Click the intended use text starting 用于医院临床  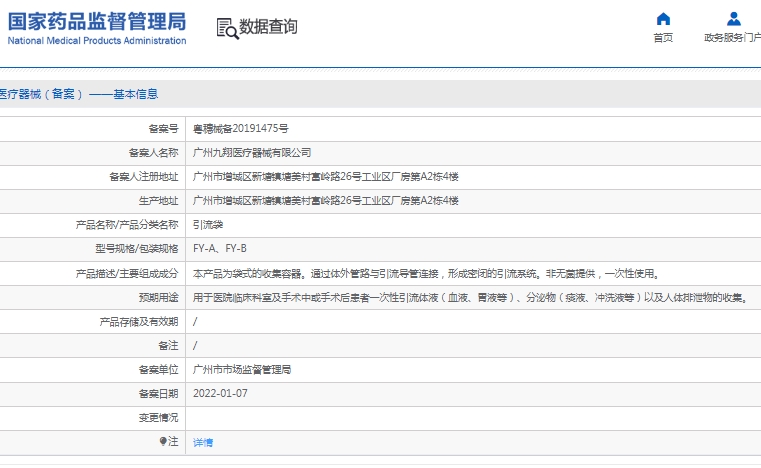tap(470, 298)
